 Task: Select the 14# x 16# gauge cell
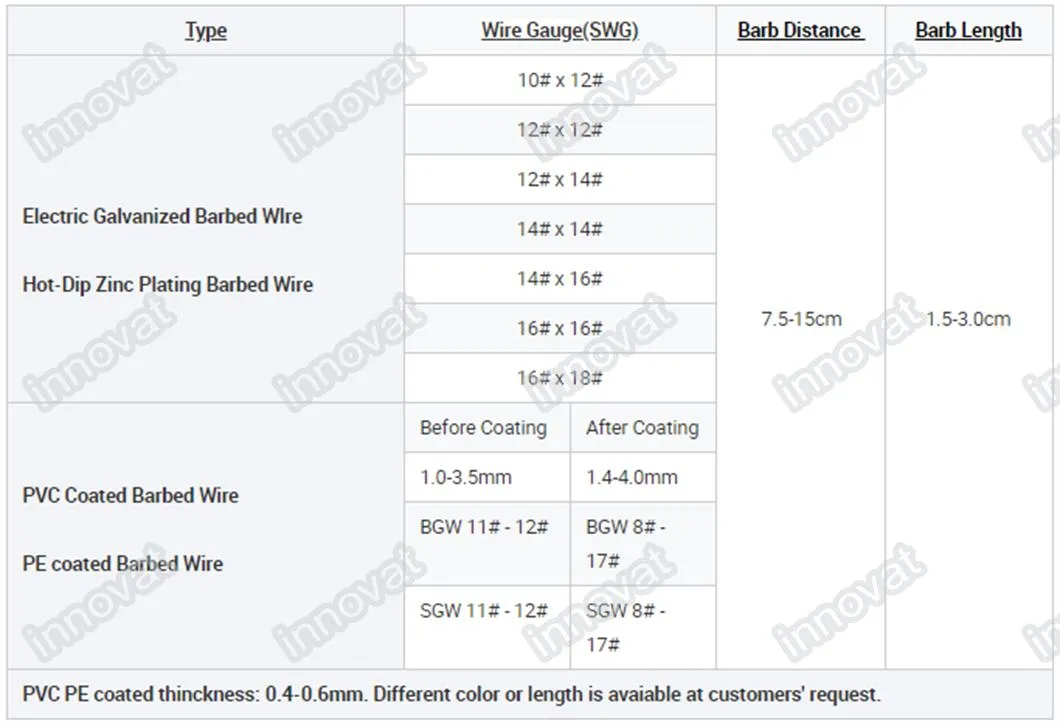point(559,279)
